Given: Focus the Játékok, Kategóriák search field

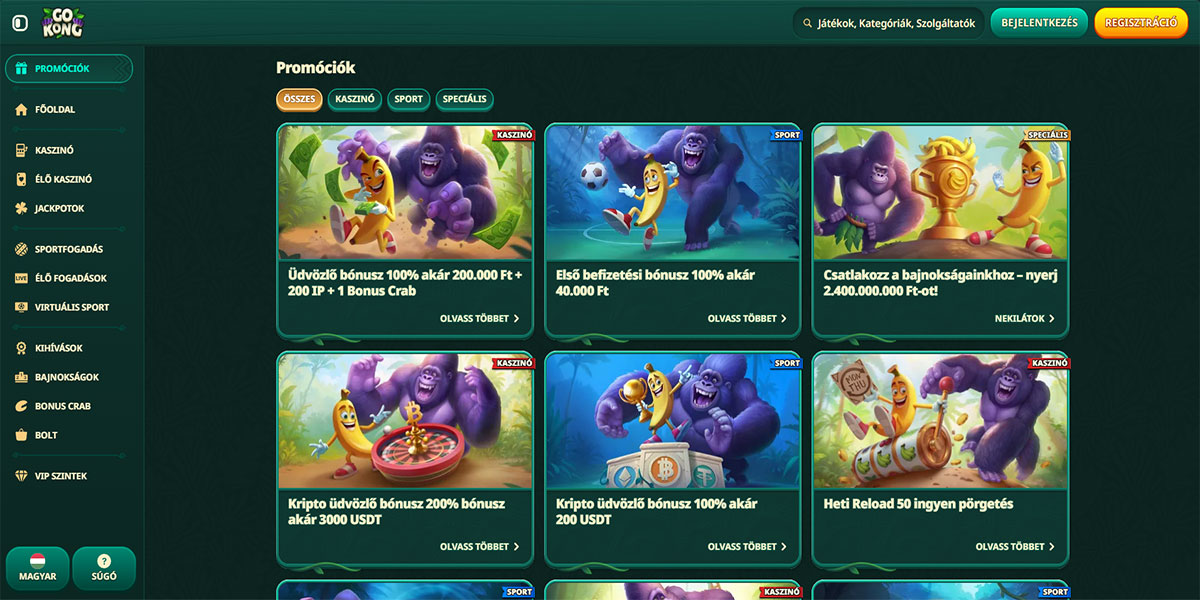Looking at the screenshot, I should pos(888,23).
